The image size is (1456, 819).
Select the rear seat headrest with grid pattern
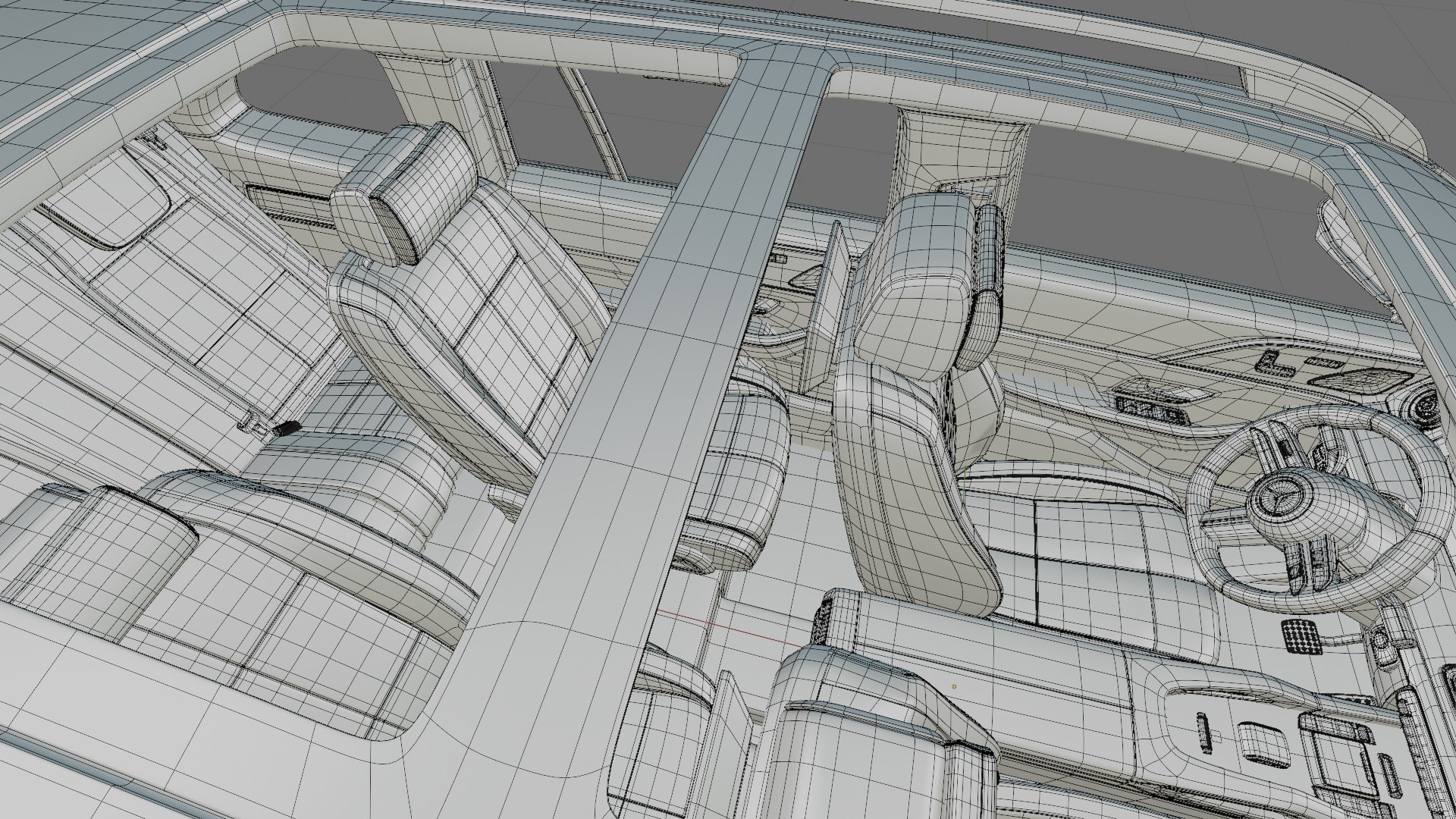click(404, 193)
